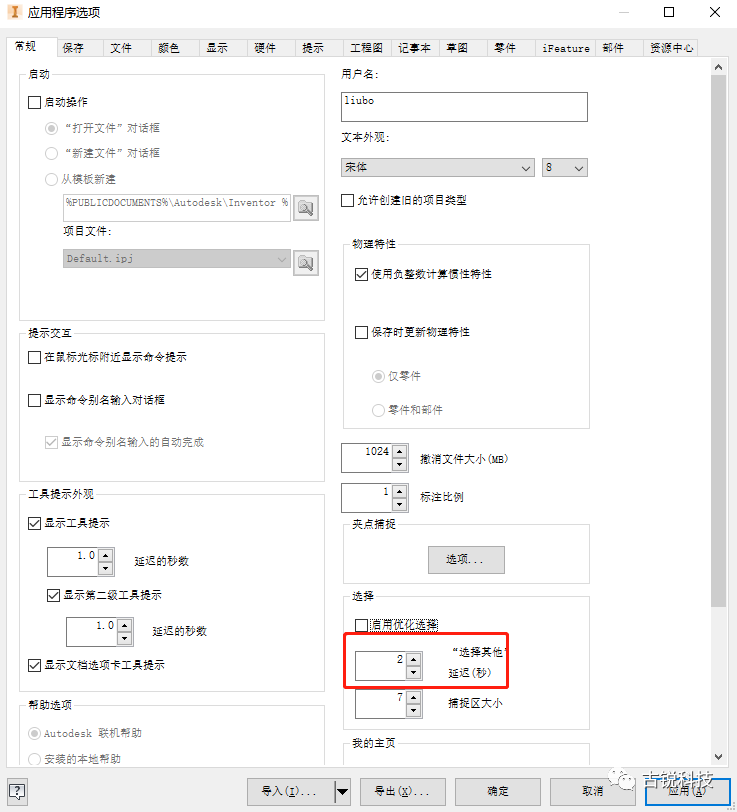Click the Inventor app icon in title bar
This screenshot has height=812, width=737.
click(x=15, y=11)
